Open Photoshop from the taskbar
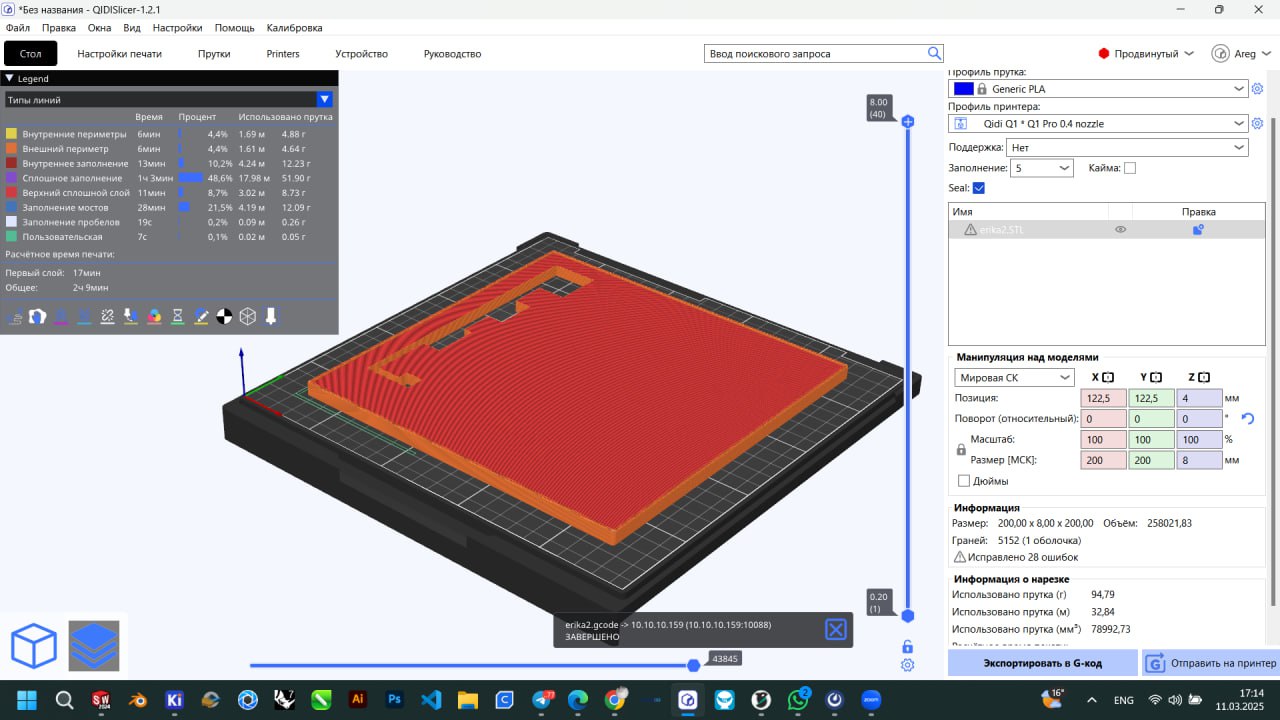Image resolution: width=1280 pixels, height=720 pixels. pyautogui.click(x=394, y=699)
